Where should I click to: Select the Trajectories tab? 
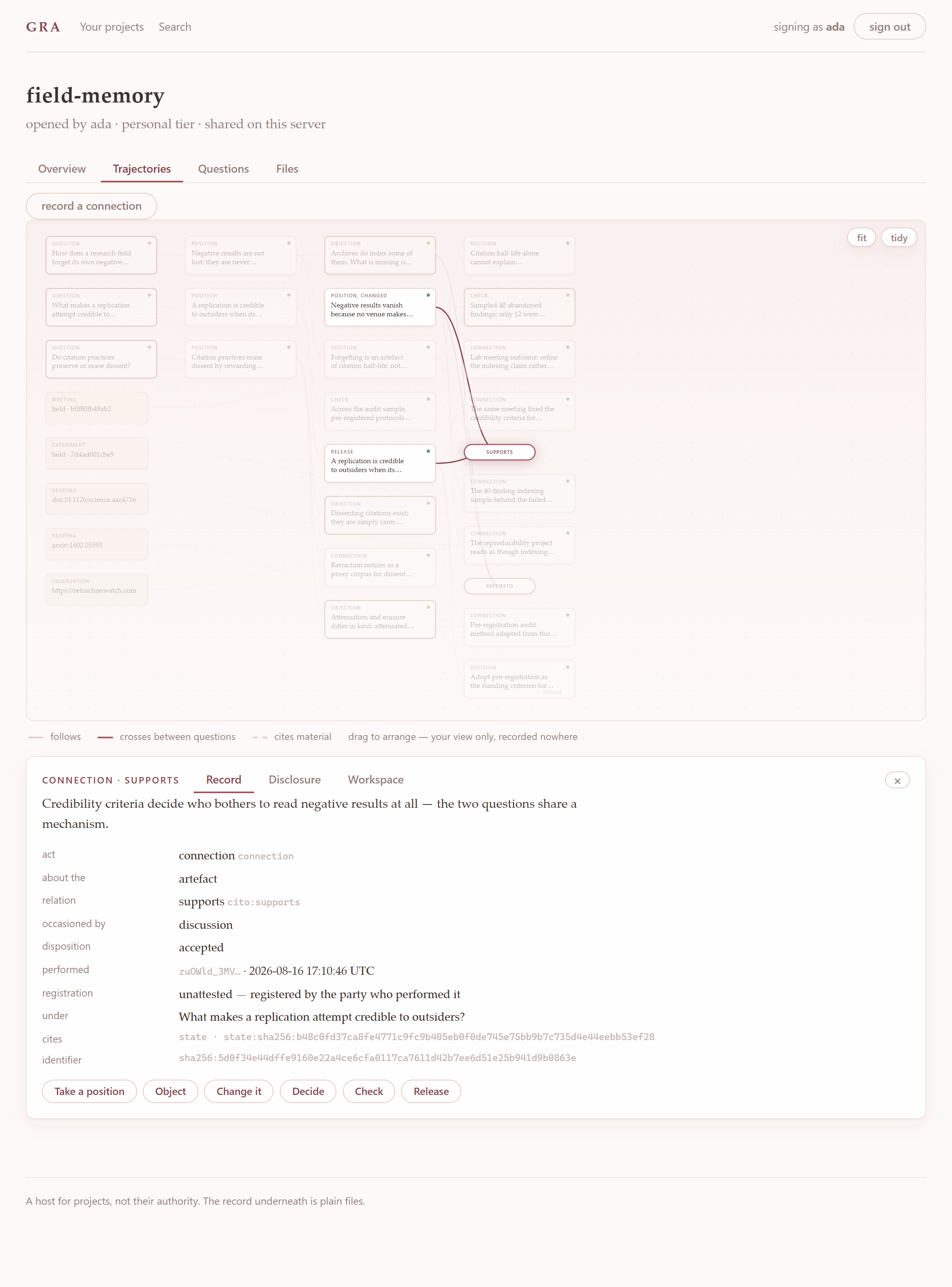click(x=142, y=169)
